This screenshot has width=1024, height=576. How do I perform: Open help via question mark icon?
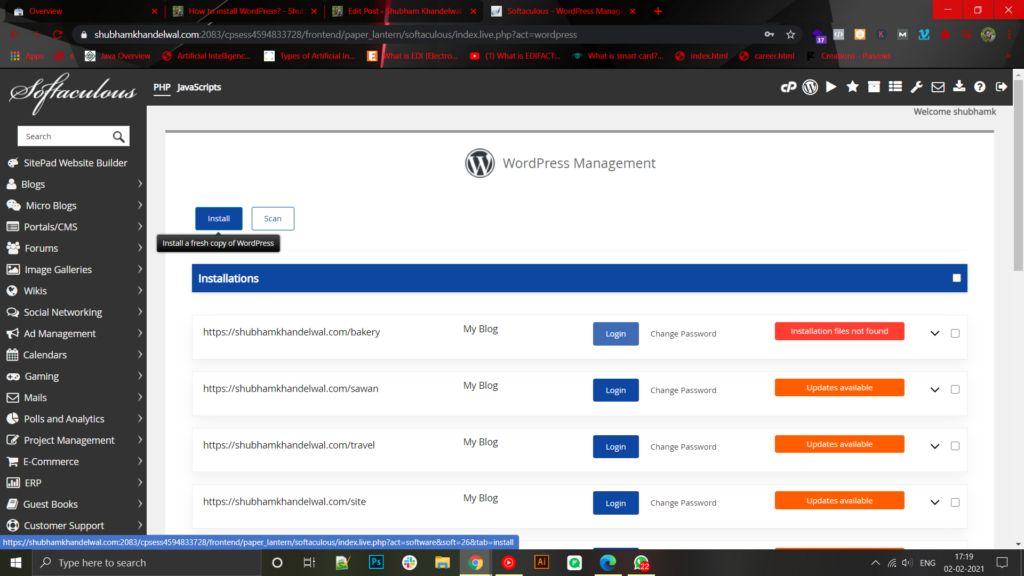980,87
